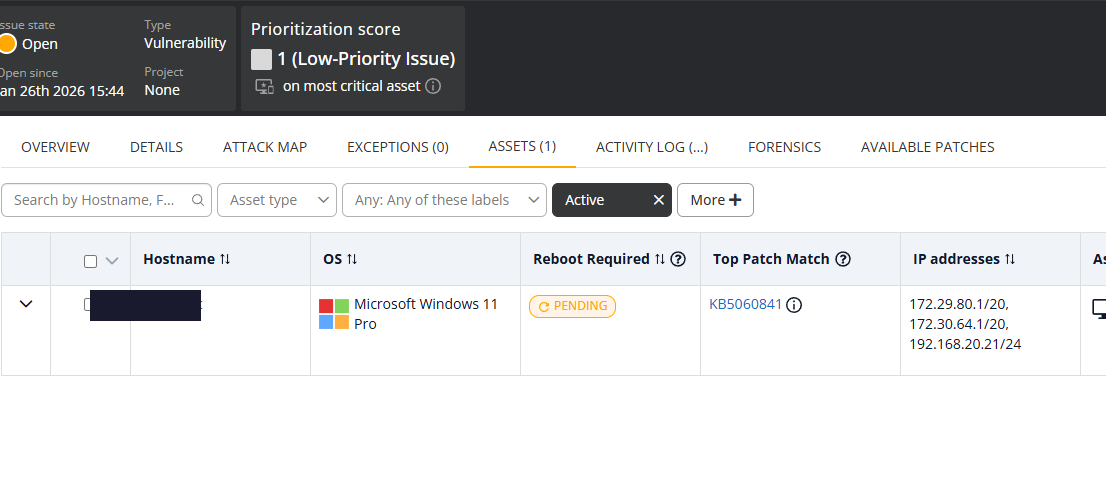The height and width of the screenshot is (497, 1106).
Task: Click the monitor asset icon in the row
Action: [1098, 309]
